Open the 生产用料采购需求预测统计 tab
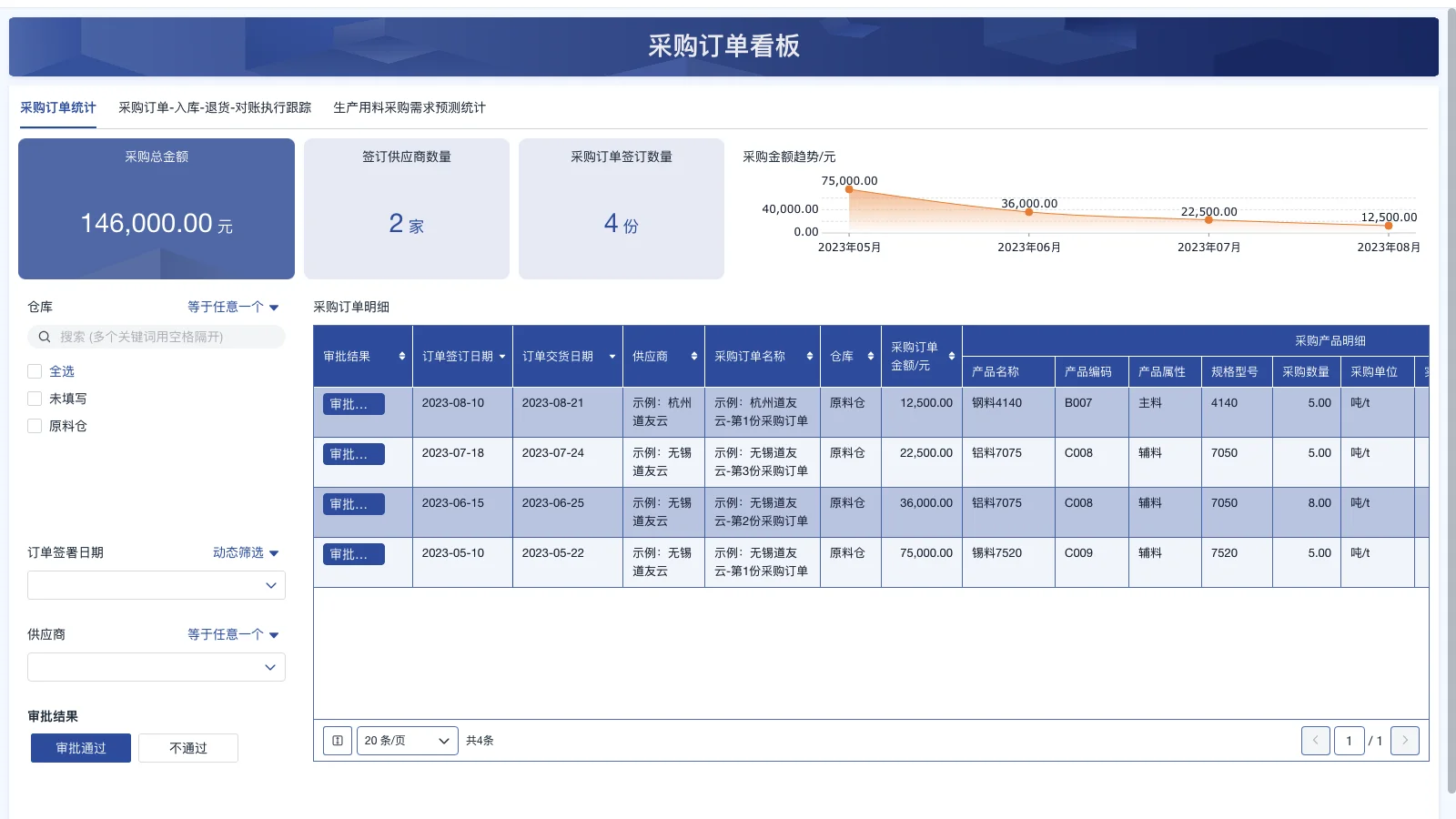This screenshot has width=1456, height=819. (x=409, y=106)
